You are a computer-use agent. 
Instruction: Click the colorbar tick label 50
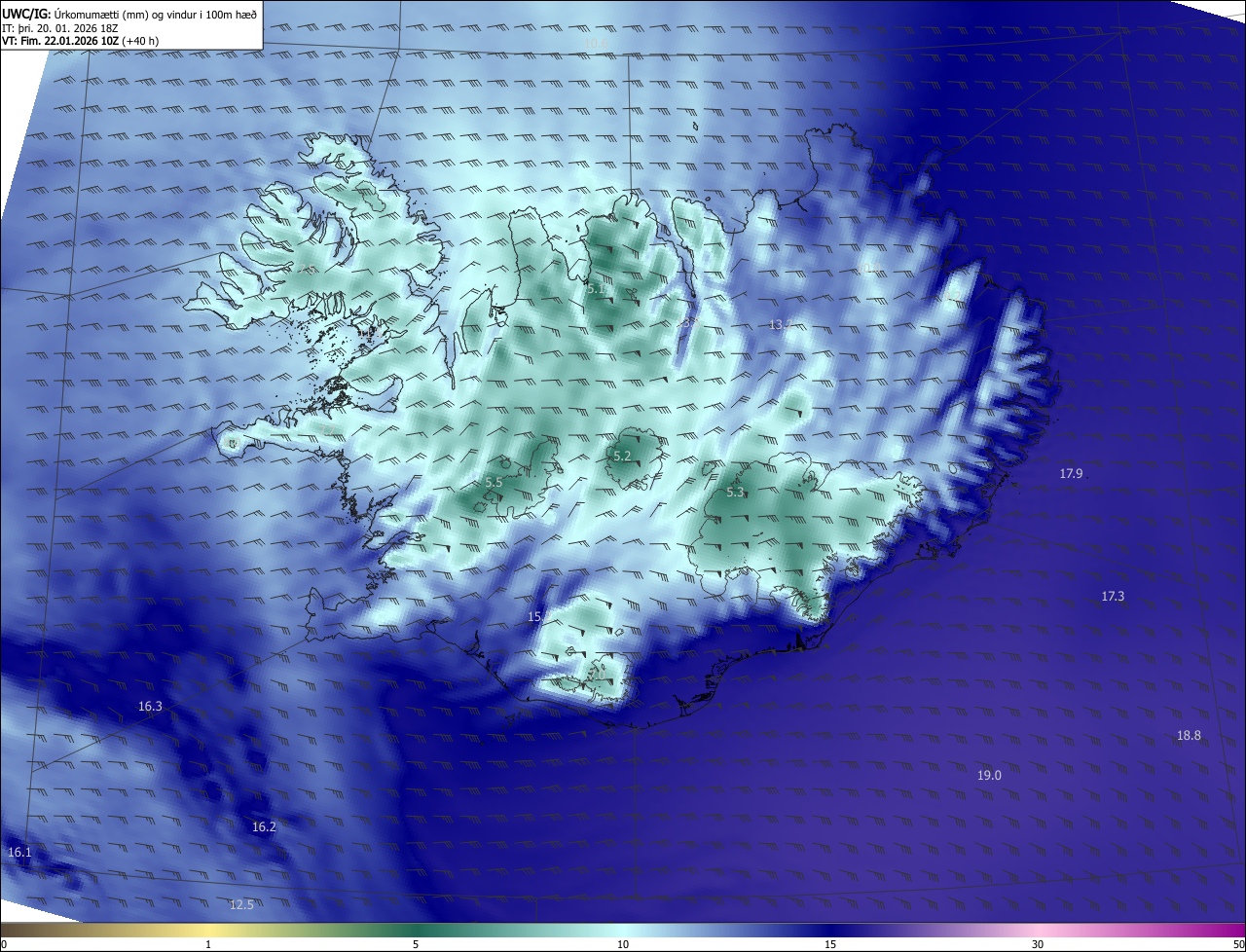click(x=1238, y=944)
